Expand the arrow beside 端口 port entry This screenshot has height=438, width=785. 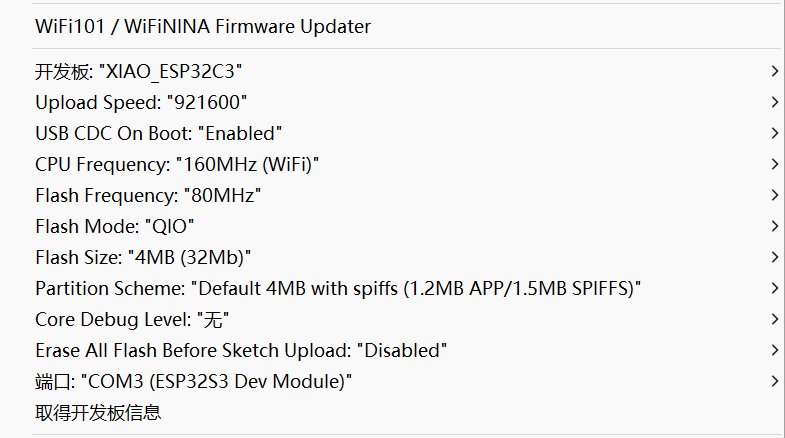point(774,381)
